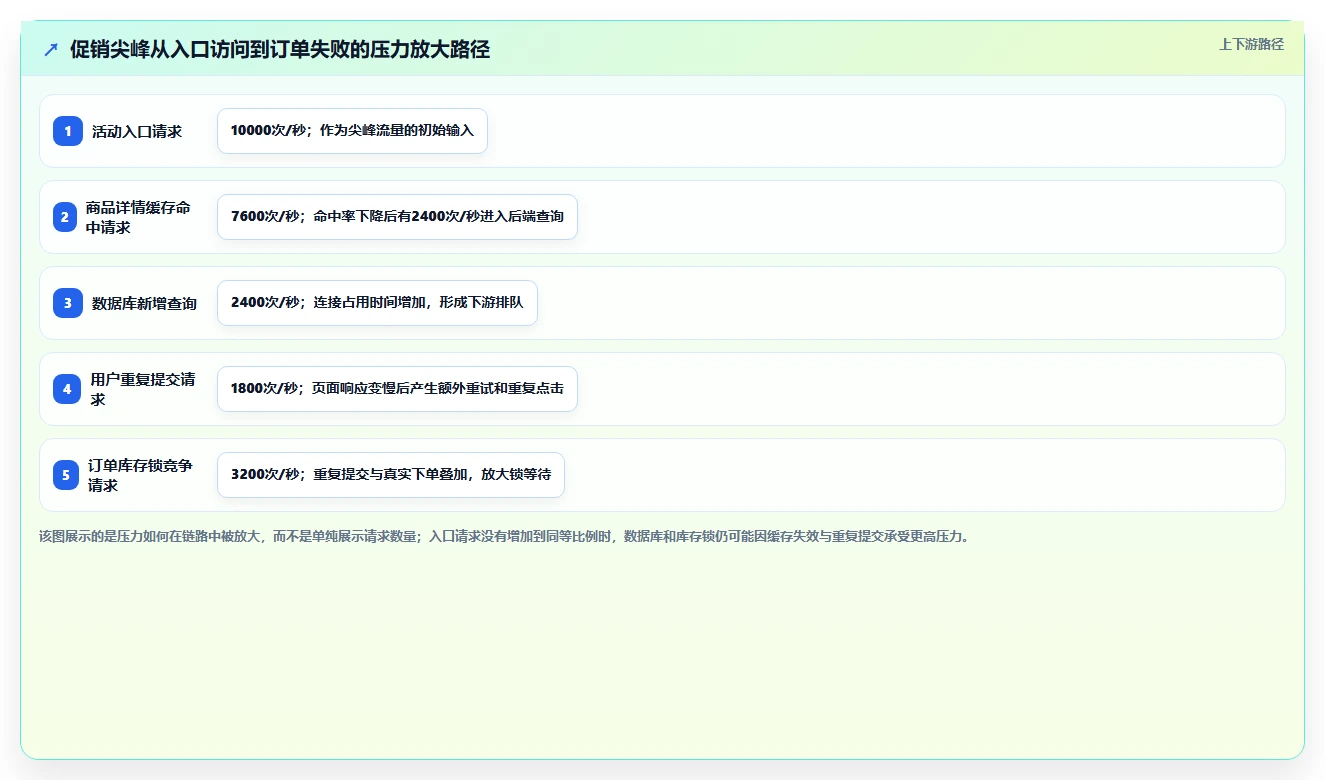Click the 10000次/秒 初始输入 value box
Viewport: 1325px width, 780px height.
pyautogui.click(x=352, y=131)
